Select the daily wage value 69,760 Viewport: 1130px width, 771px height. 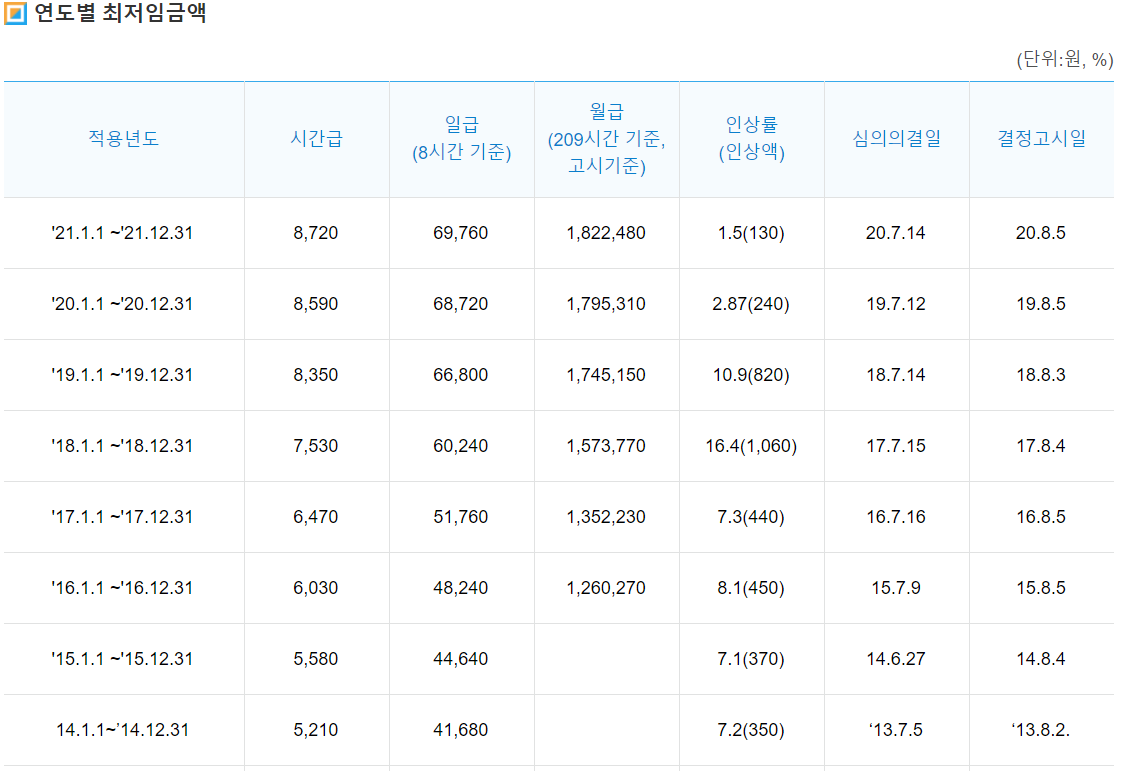click(x=461, y=233)
